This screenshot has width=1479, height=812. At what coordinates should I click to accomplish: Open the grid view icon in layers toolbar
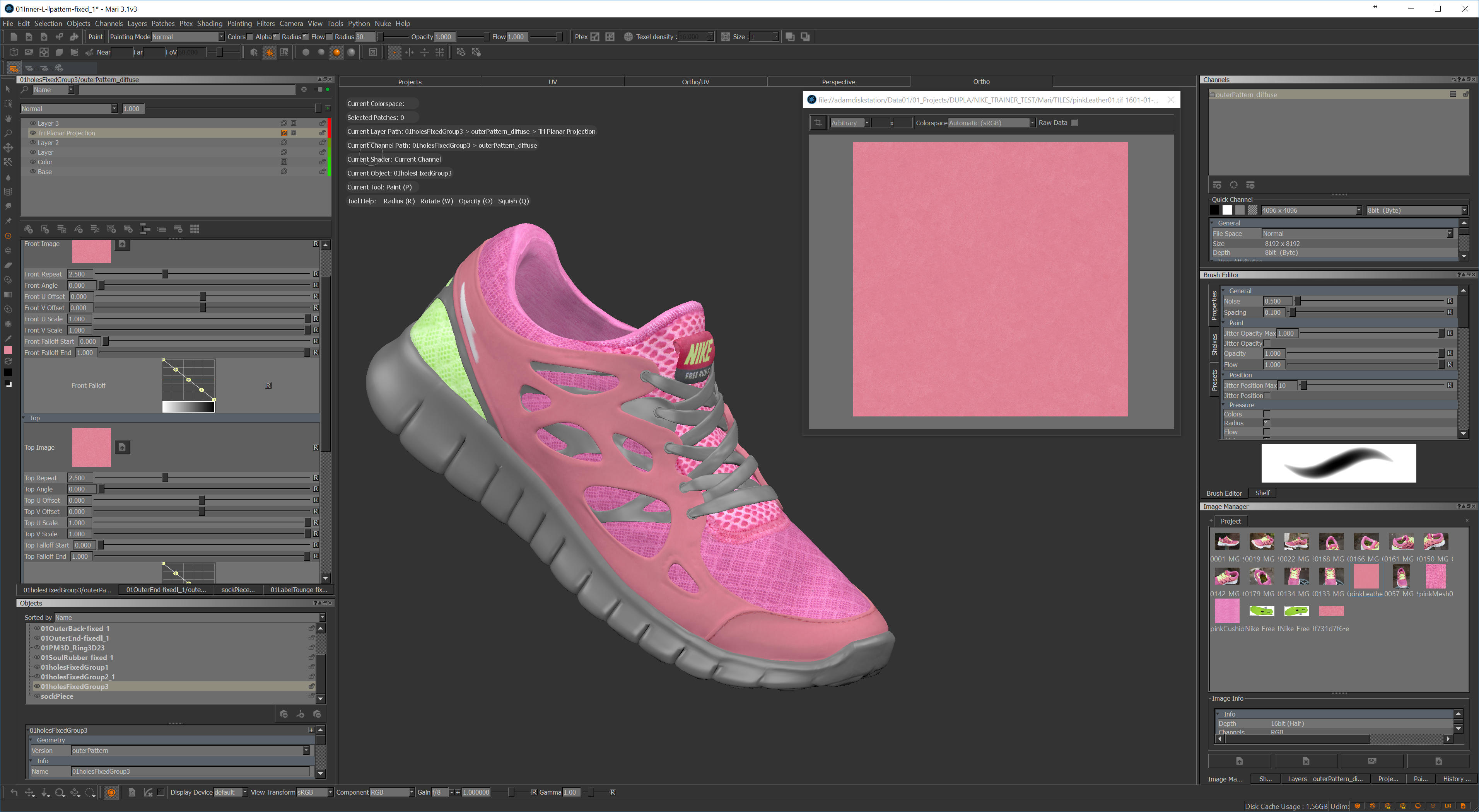(x=195, y=229)
